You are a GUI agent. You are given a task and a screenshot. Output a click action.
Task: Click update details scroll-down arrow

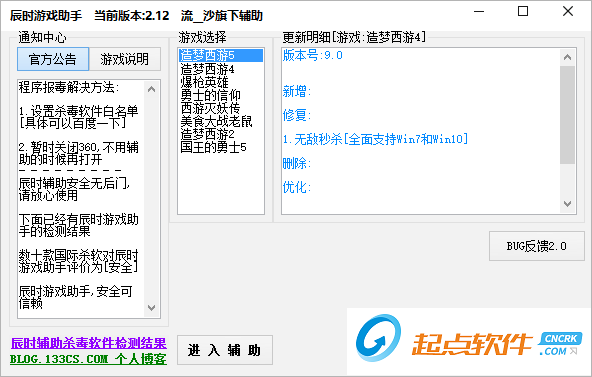tap(567, 204)
